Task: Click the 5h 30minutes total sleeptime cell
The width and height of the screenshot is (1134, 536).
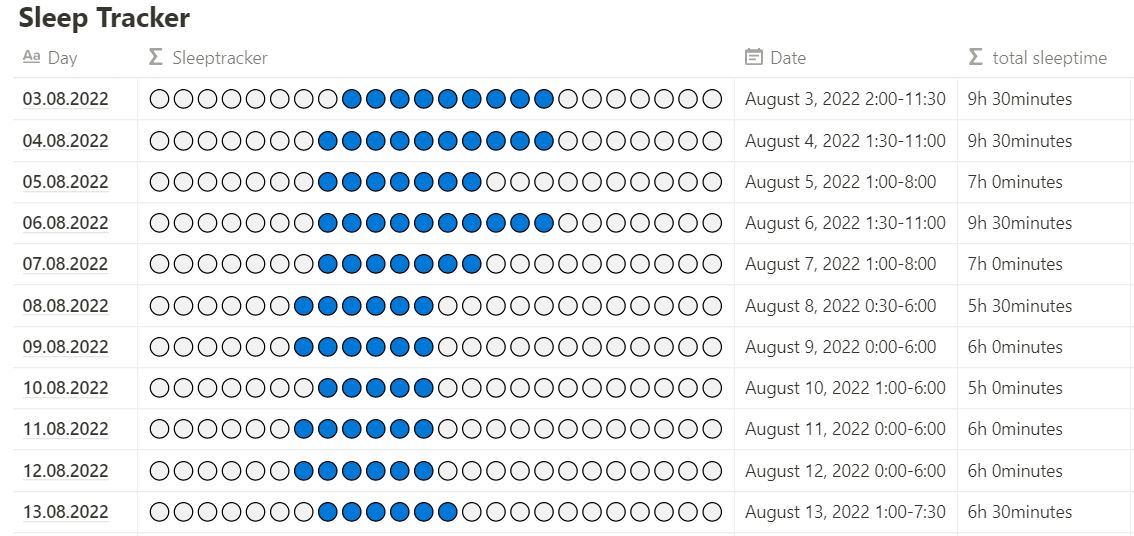Action: 1019,306
